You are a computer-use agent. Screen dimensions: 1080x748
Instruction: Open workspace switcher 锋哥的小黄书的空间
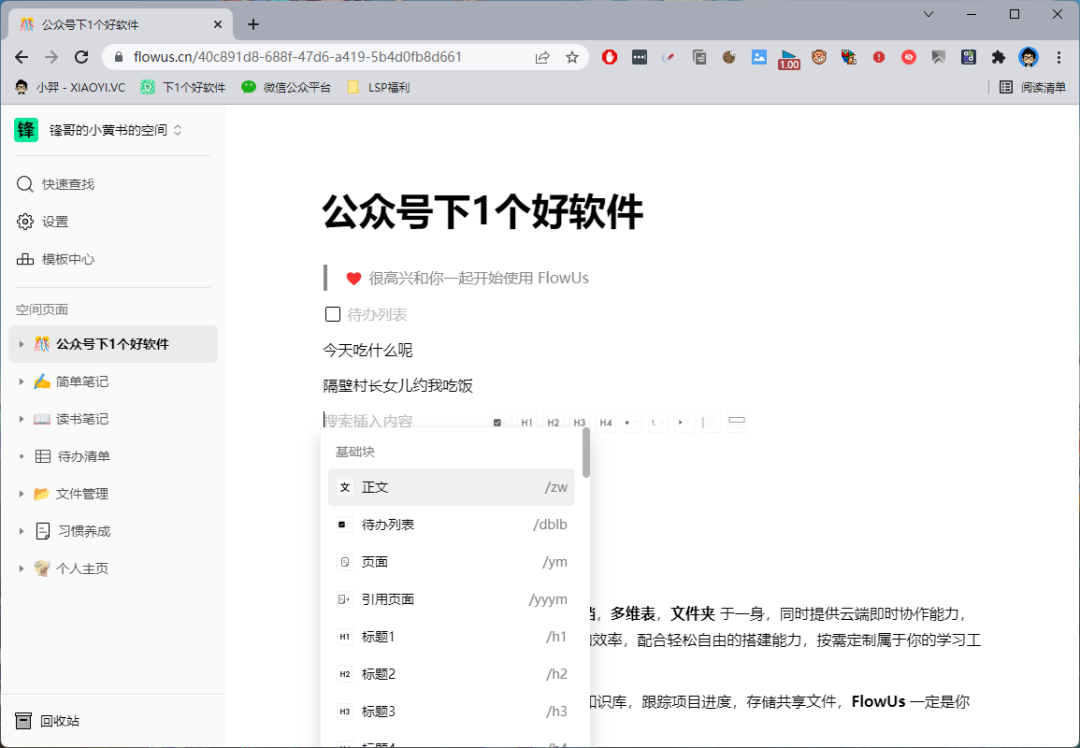pyautogui.click(x=98, y=130)
